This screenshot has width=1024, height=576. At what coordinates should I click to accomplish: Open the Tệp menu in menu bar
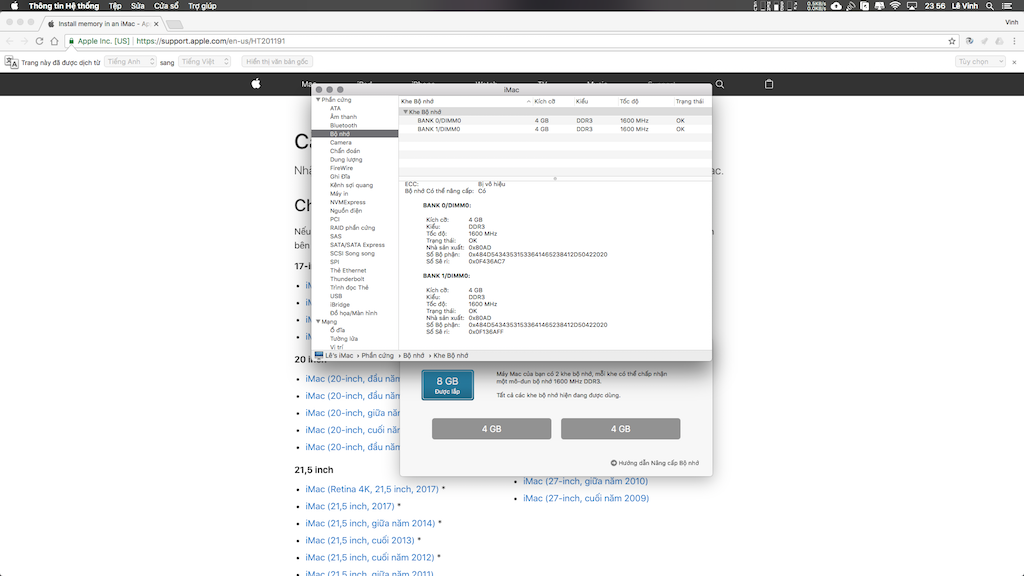(115, 6)
